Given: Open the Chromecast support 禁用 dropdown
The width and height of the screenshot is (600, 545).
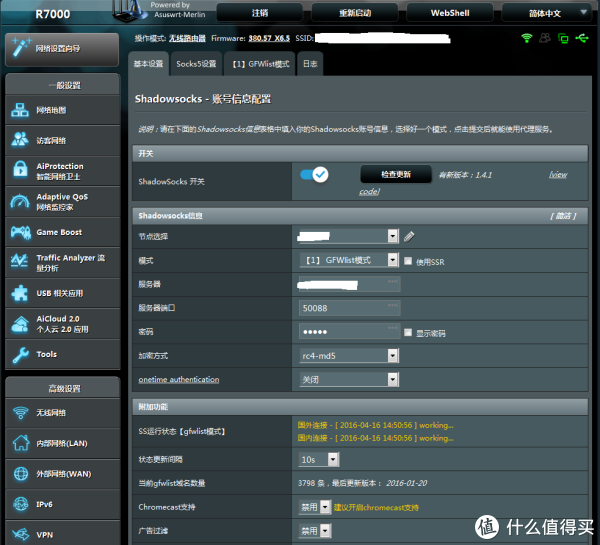Looking at the screenshot, I should point(315,507).
